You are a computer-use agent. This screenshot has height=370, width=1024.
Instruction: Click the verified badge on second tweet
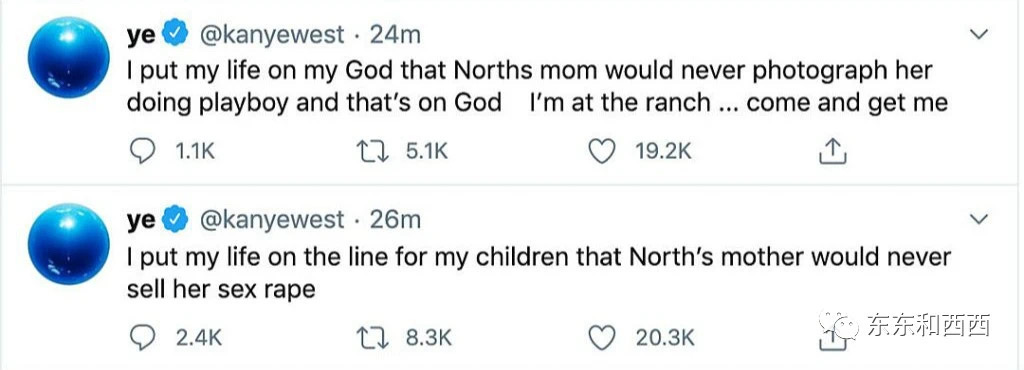(176, 221)
